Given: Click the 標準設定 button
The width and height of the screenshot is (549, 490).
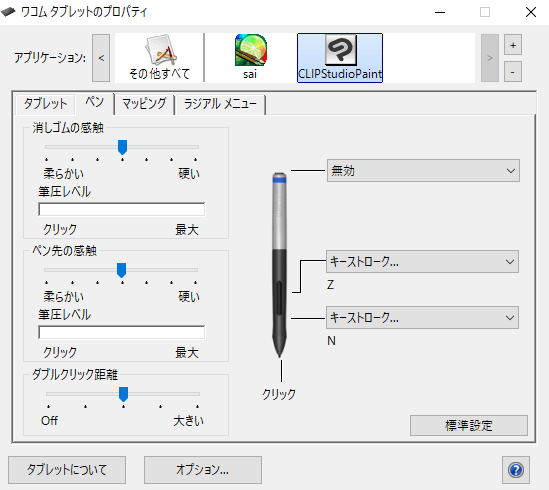Looking at the screenshot, I should click(469, 426).
